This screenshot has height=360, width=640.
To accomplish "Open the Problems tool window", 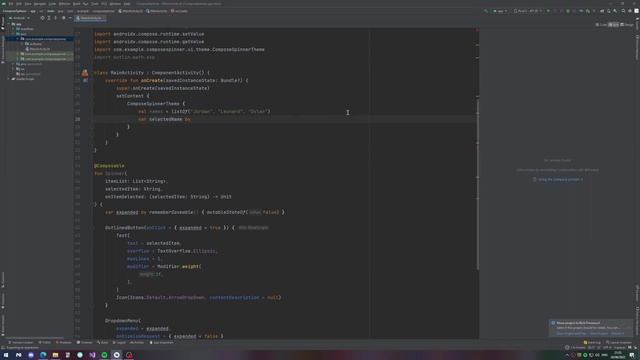I will click(64, 342).
